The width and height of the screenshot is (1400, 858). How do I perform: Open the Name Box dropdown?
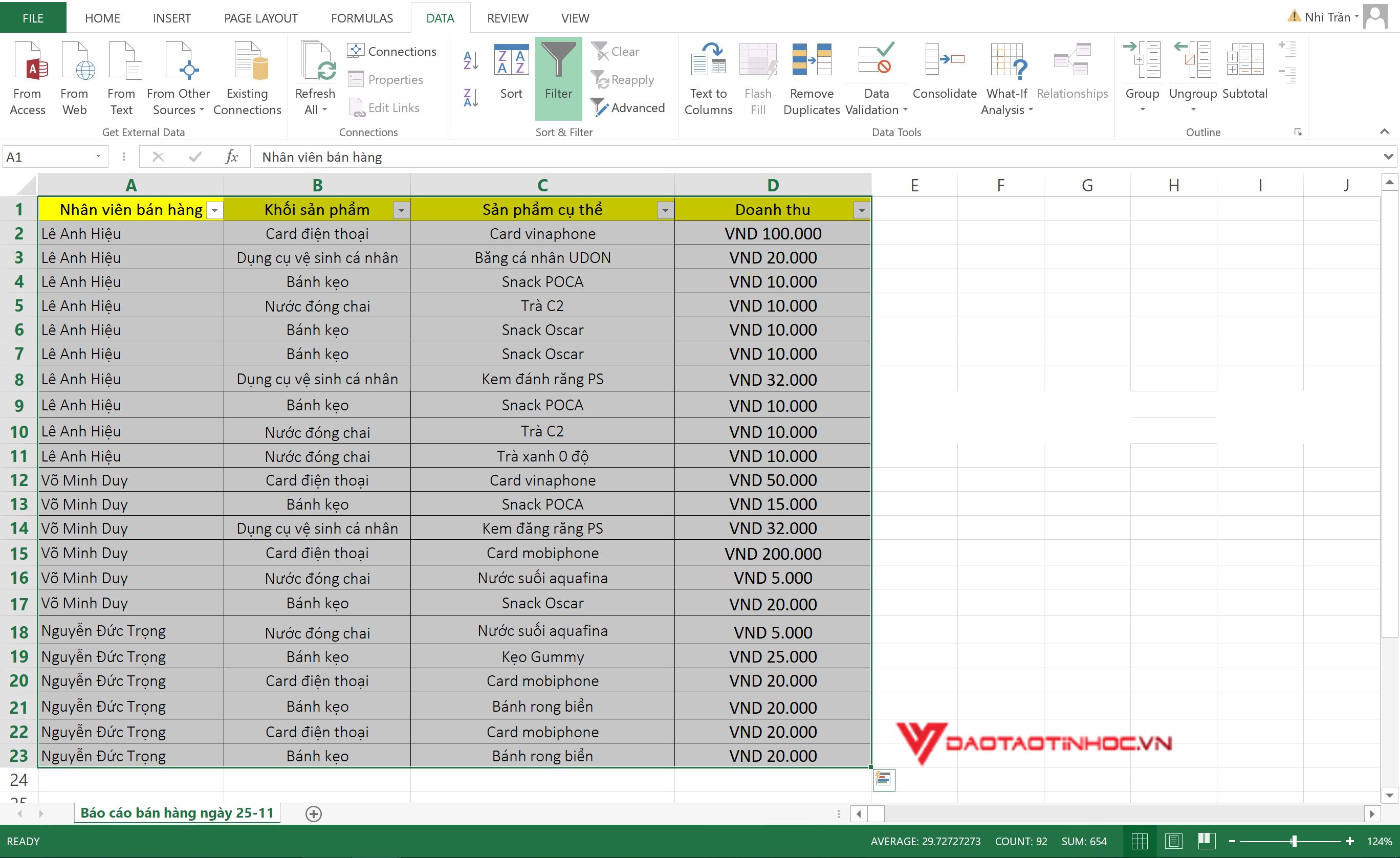98,157
